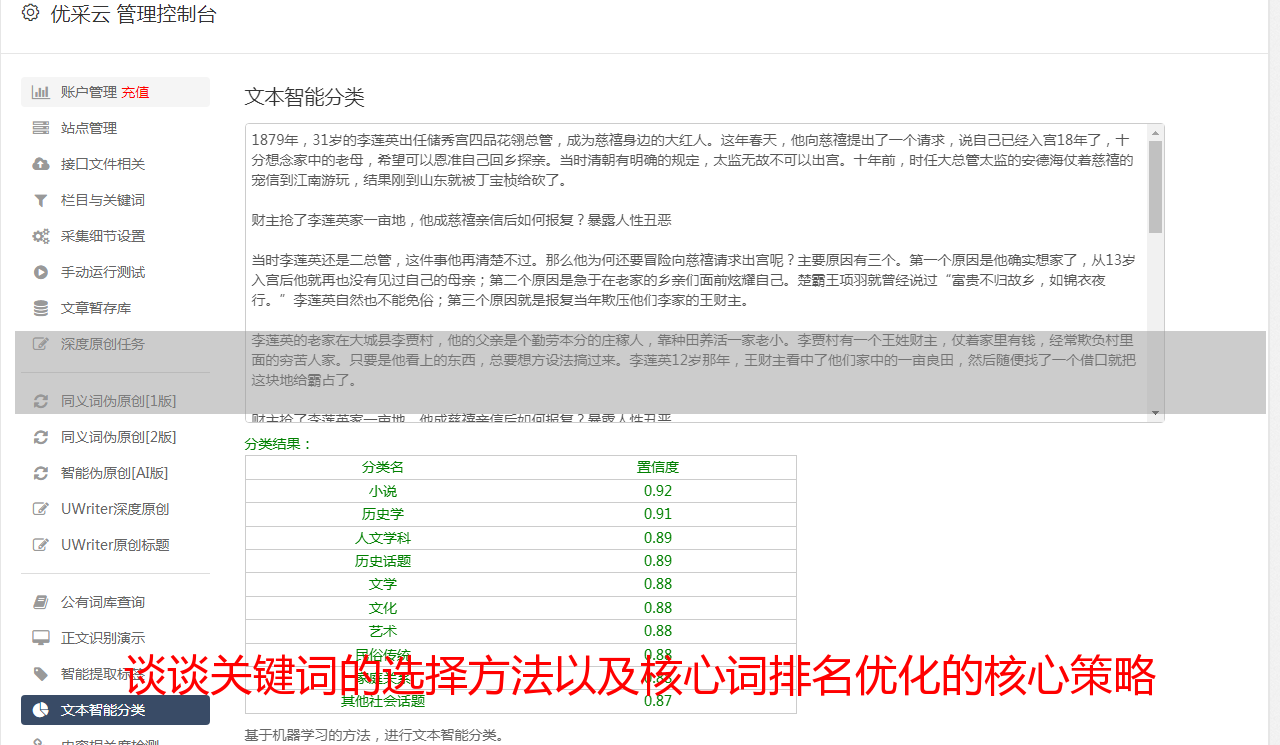Click the play icon for 手动运行测试
Image resolution: width=1280 pixels, height=745 pixels.
(x=41, y=272)
